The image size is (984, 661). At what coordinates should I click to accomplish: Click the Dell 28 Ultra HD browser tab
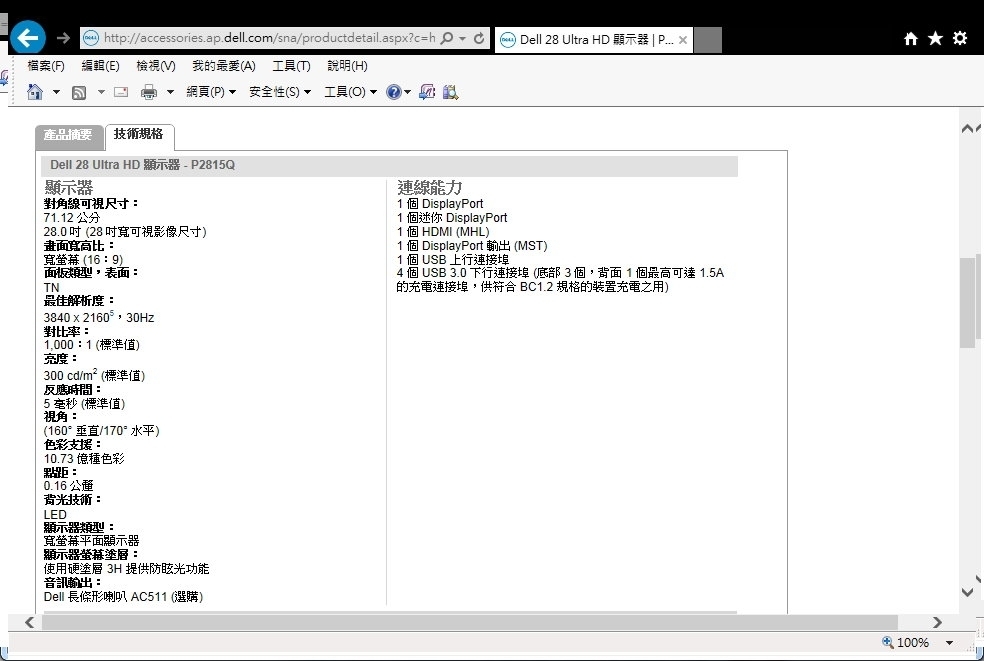[x=594, y=40]
